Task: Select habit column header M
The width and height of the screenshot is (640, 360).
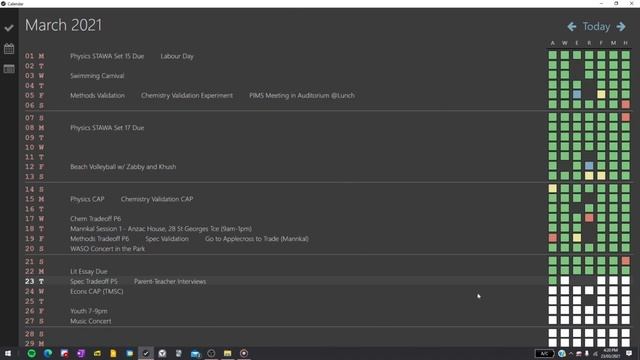Action: coord(613,43)
